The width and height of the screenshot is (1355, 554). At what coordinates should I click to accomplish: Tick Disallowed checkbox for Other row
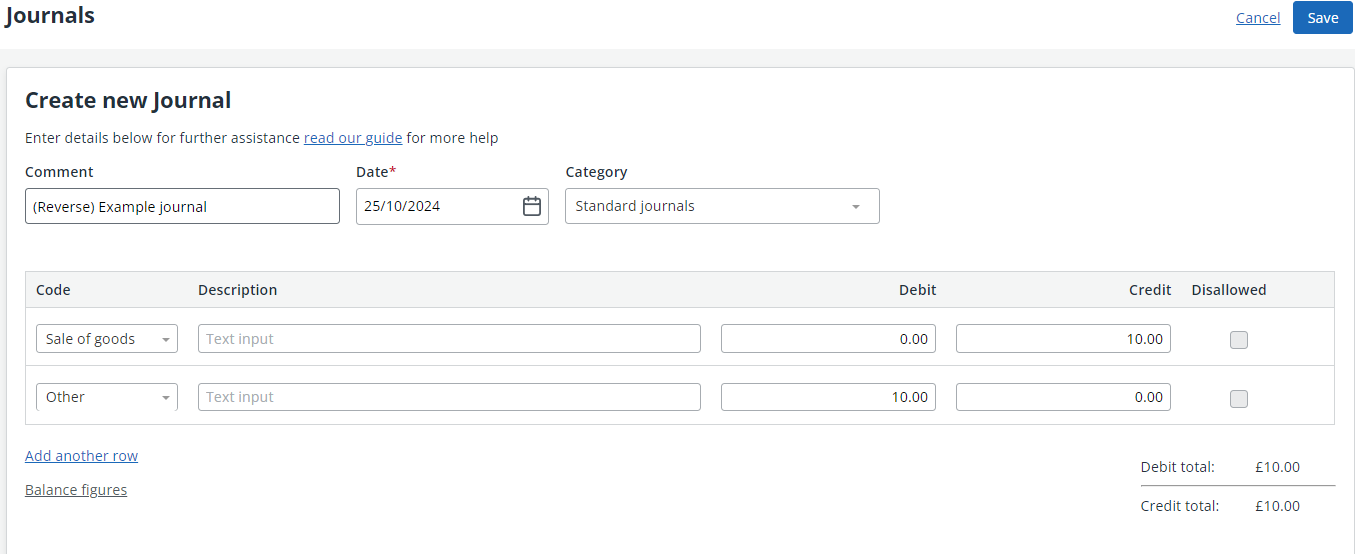pyautogui.click(x=1239, y=399)
